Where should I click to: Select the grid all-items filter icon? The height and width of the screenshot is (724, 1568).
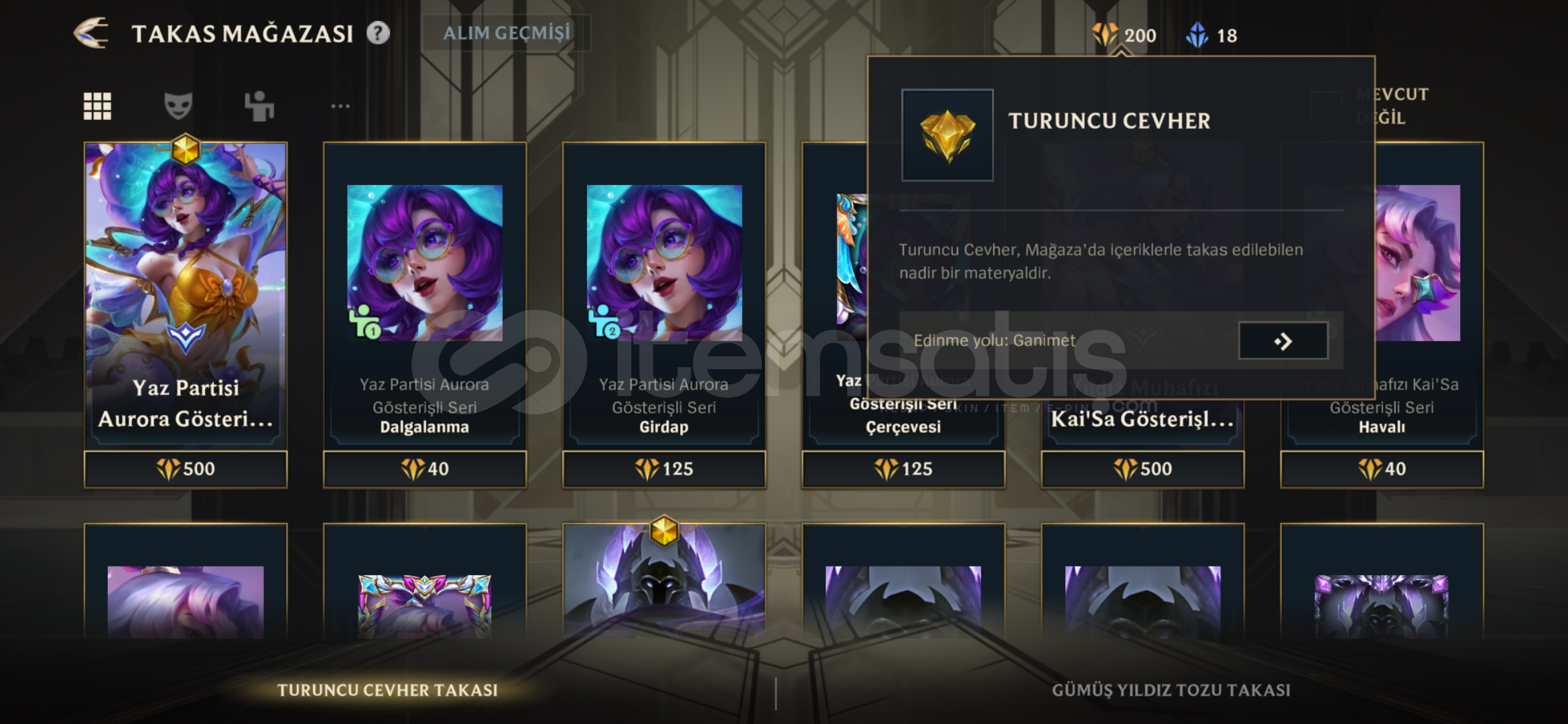pyautogui.click(x=97, y=106)
